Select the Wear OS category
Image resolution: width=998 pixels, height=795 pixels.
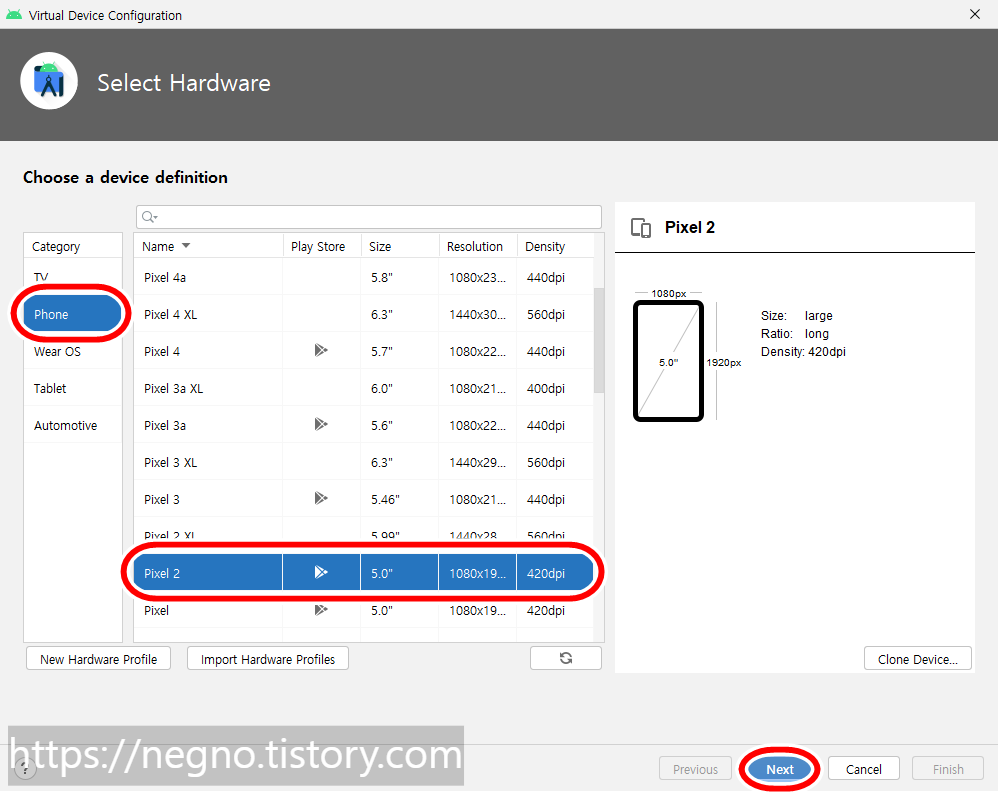[73, 351]
